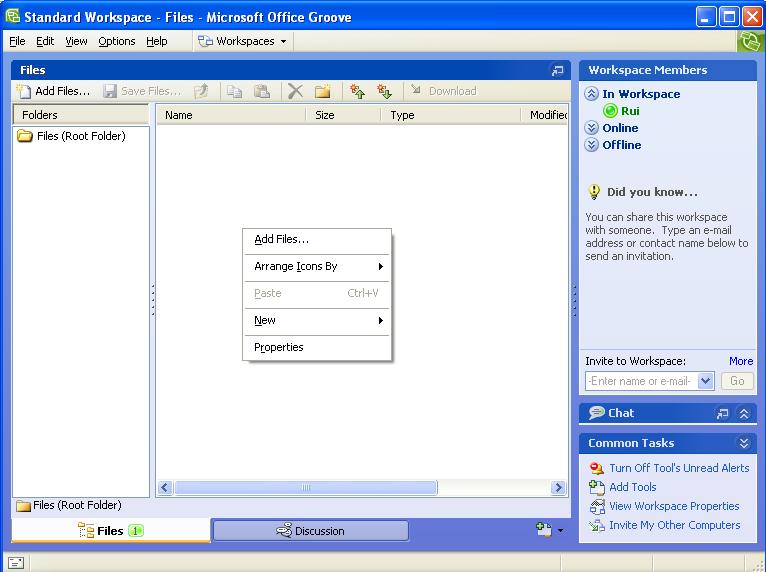The image size is (766, 572).
Task: Click the Folders pane header
Action: [x=81, y=115]
